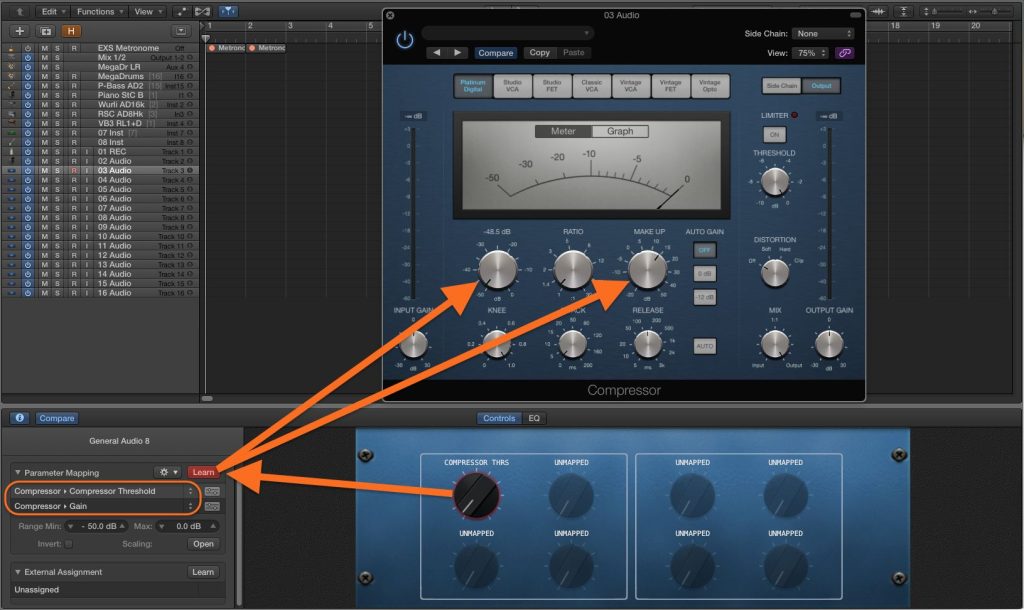Toggle the blue Catch Playhead button
This screenshot has height=610, width=1024.
pyautogui.click(x=229, y=11)
